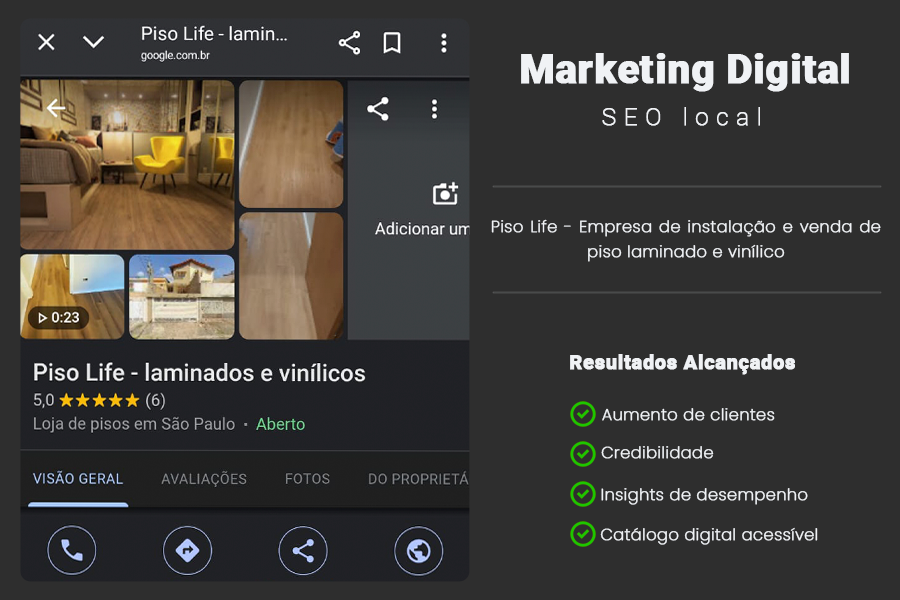Click the 'Insights de desempenho' text

[704, 495]
